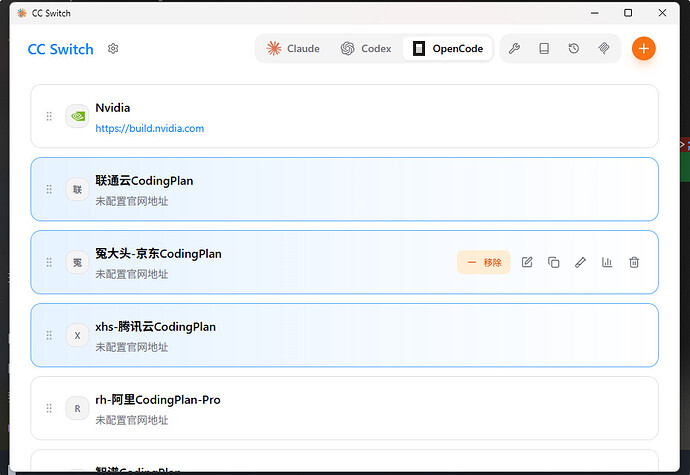Screen dimensions: 690x475
Task: Select the xhs-腾讯云CodingPlan title
Action: point(156,327)
